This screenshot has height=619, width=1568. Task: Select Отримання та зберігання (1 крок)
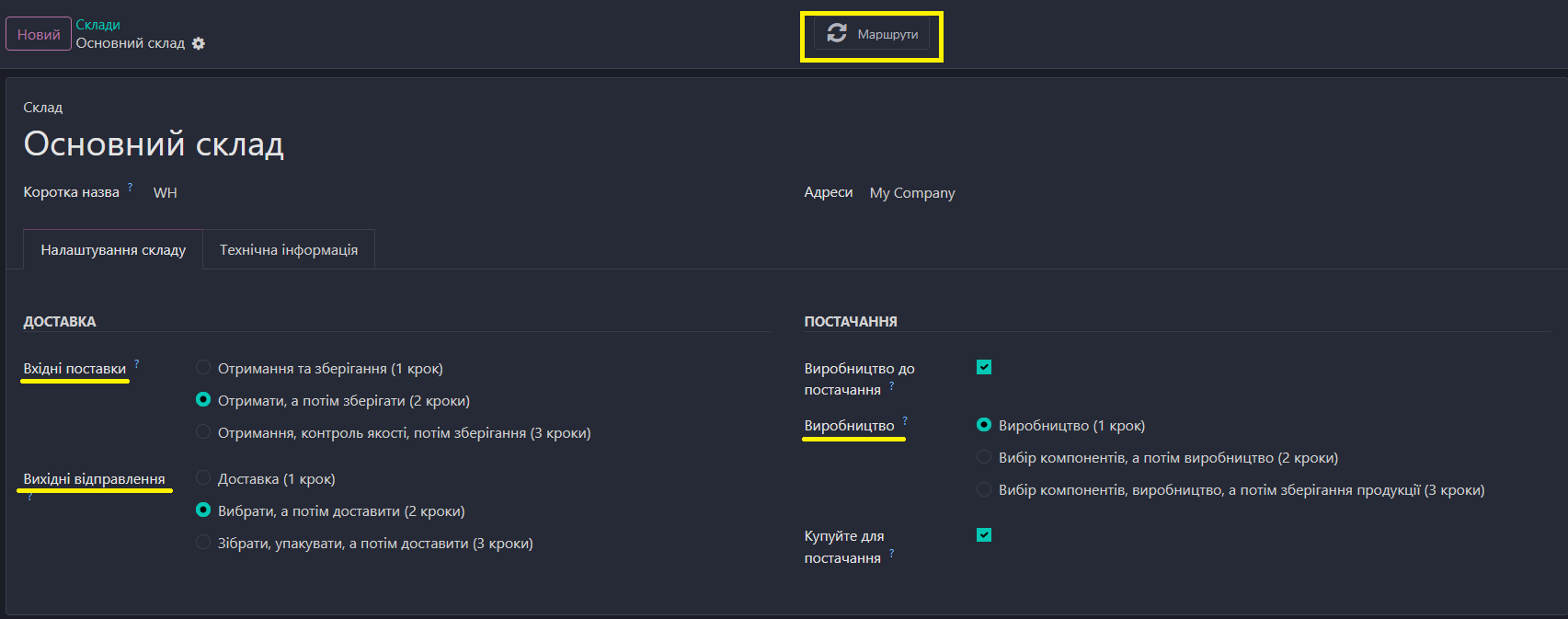coord(203,368)
